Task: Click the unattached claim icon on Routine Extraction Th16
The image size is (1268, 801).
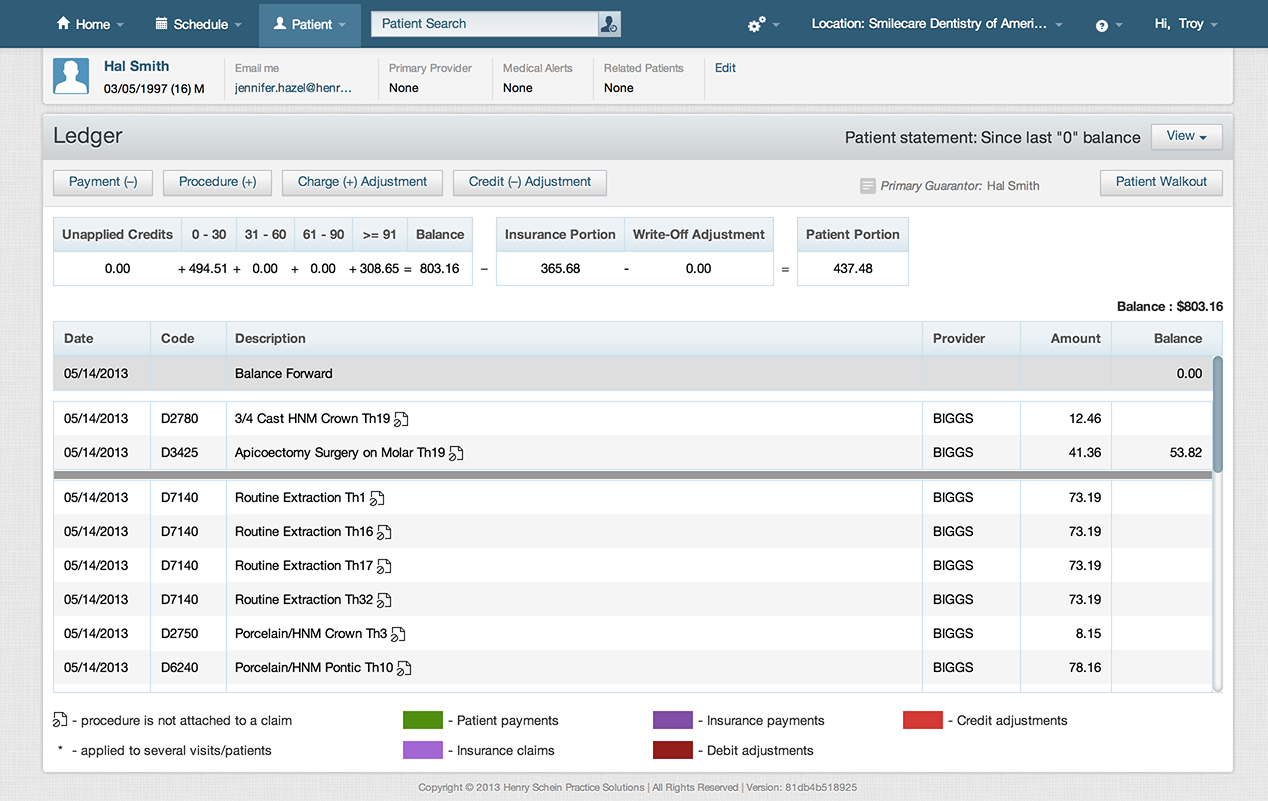Action: point(383,531)
